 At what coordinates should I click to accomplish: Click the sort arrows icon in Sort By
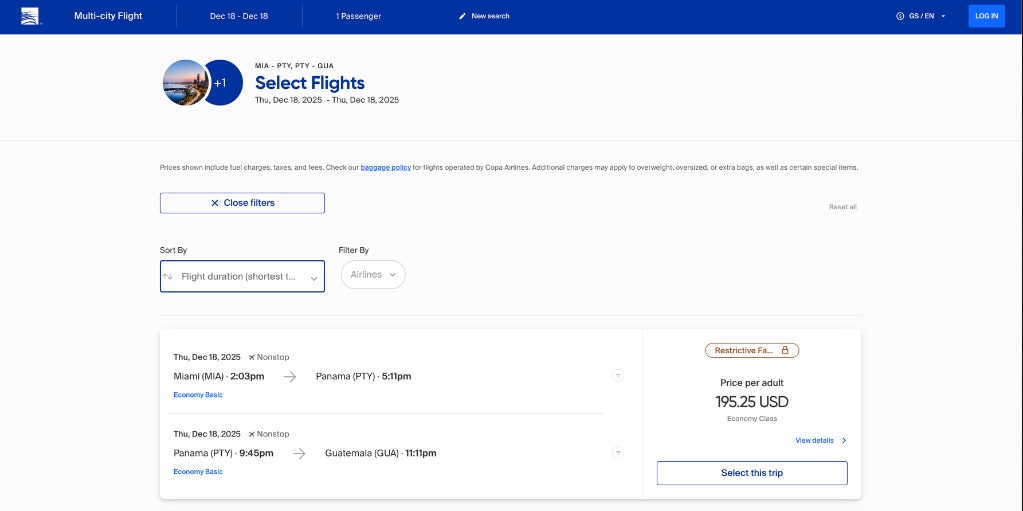168,277
